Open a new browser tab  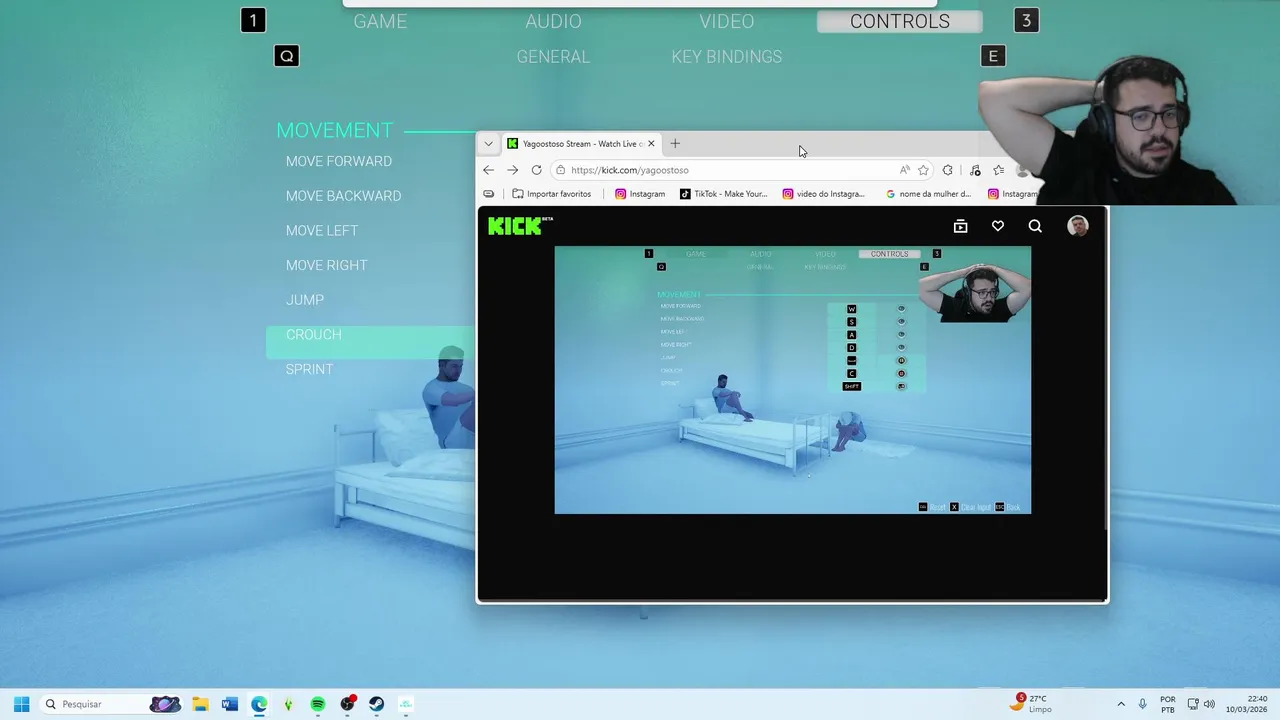click(x=675, y=143)
